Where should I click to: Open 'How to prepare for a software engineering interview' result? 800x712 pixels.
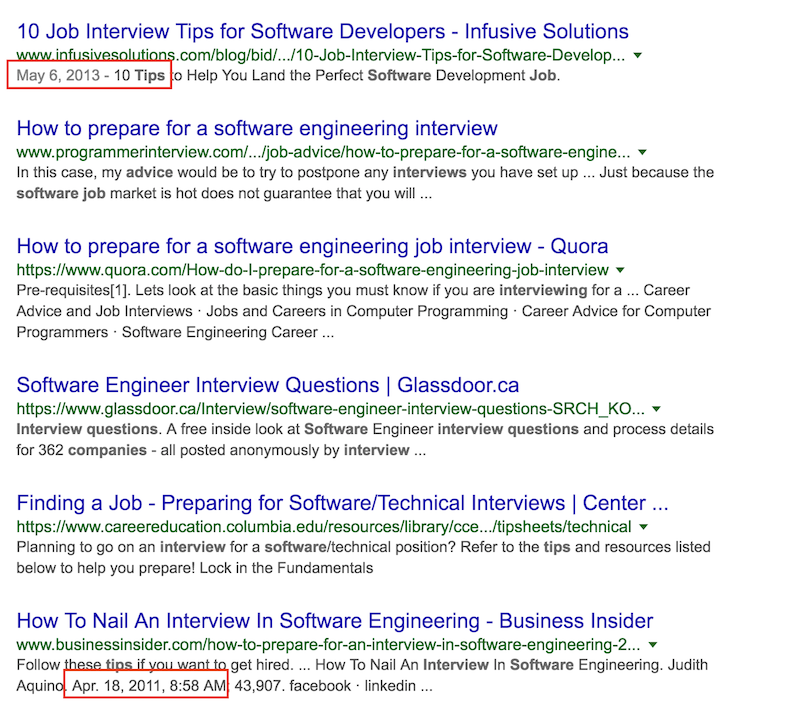257,129
